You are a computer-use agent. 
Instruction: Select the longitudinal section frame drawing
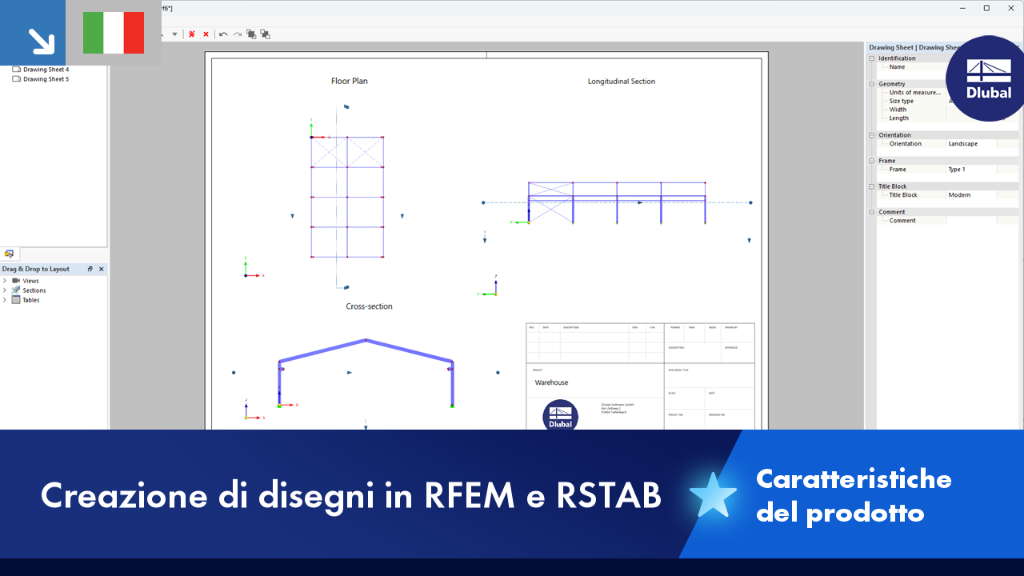coord(616,202)
